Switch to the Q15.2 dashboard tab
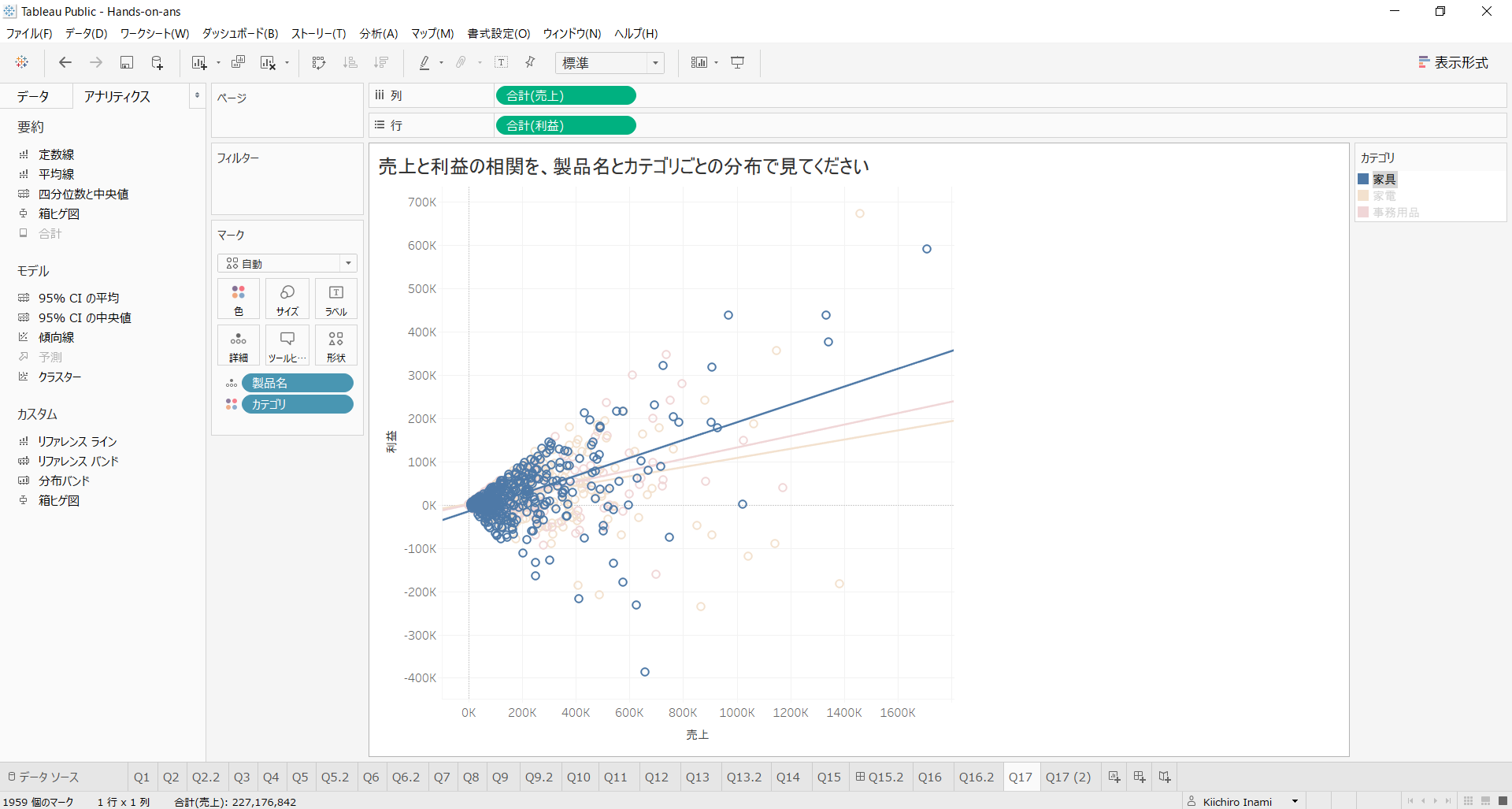 880,777
